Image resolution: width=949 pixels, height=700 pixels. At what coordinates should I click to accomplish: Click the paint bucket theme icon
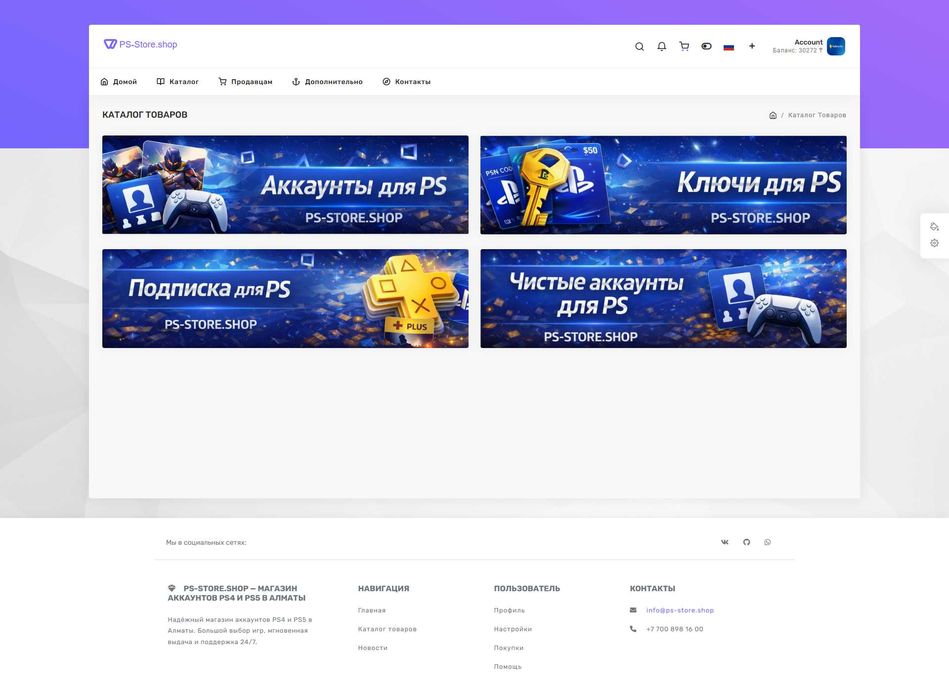[934, 226]
